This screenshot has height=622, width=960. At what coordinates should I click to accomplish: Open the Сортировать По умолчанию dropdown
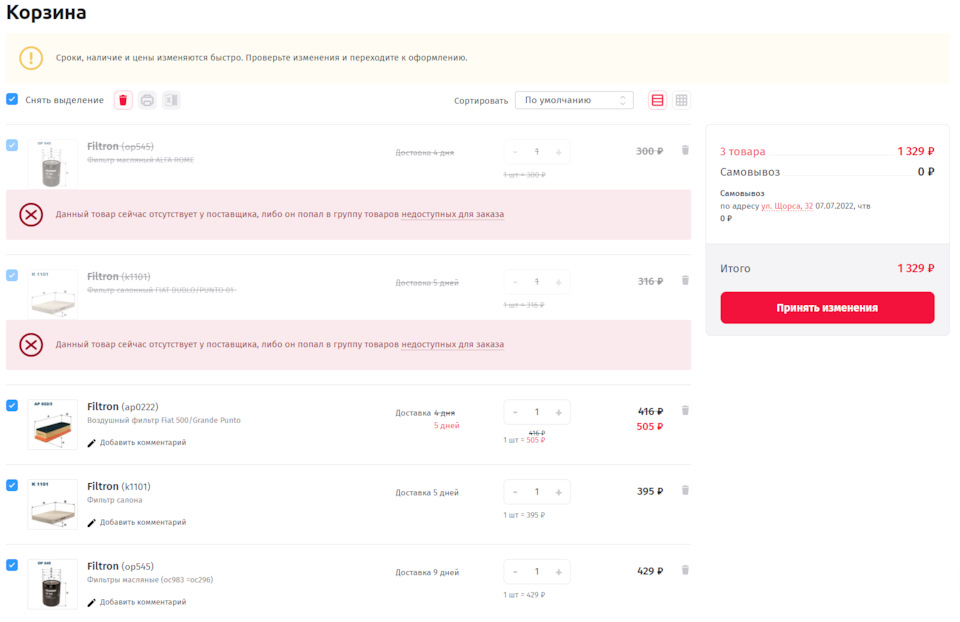tap(574, 100)
